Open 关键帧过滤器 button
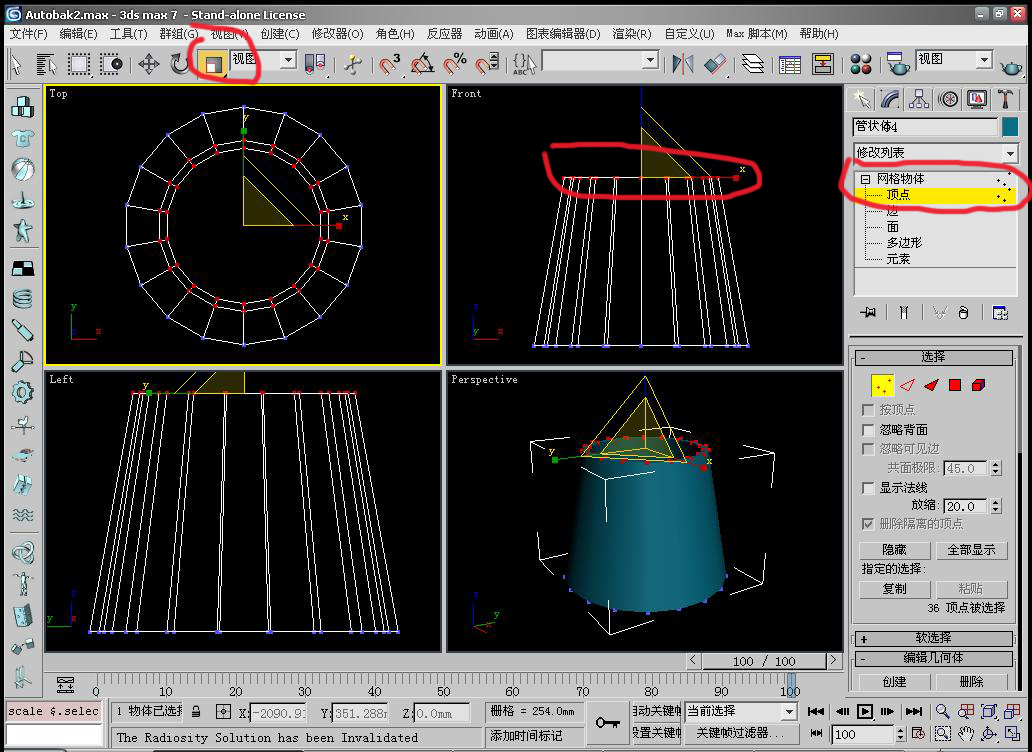 coord(741,733)
